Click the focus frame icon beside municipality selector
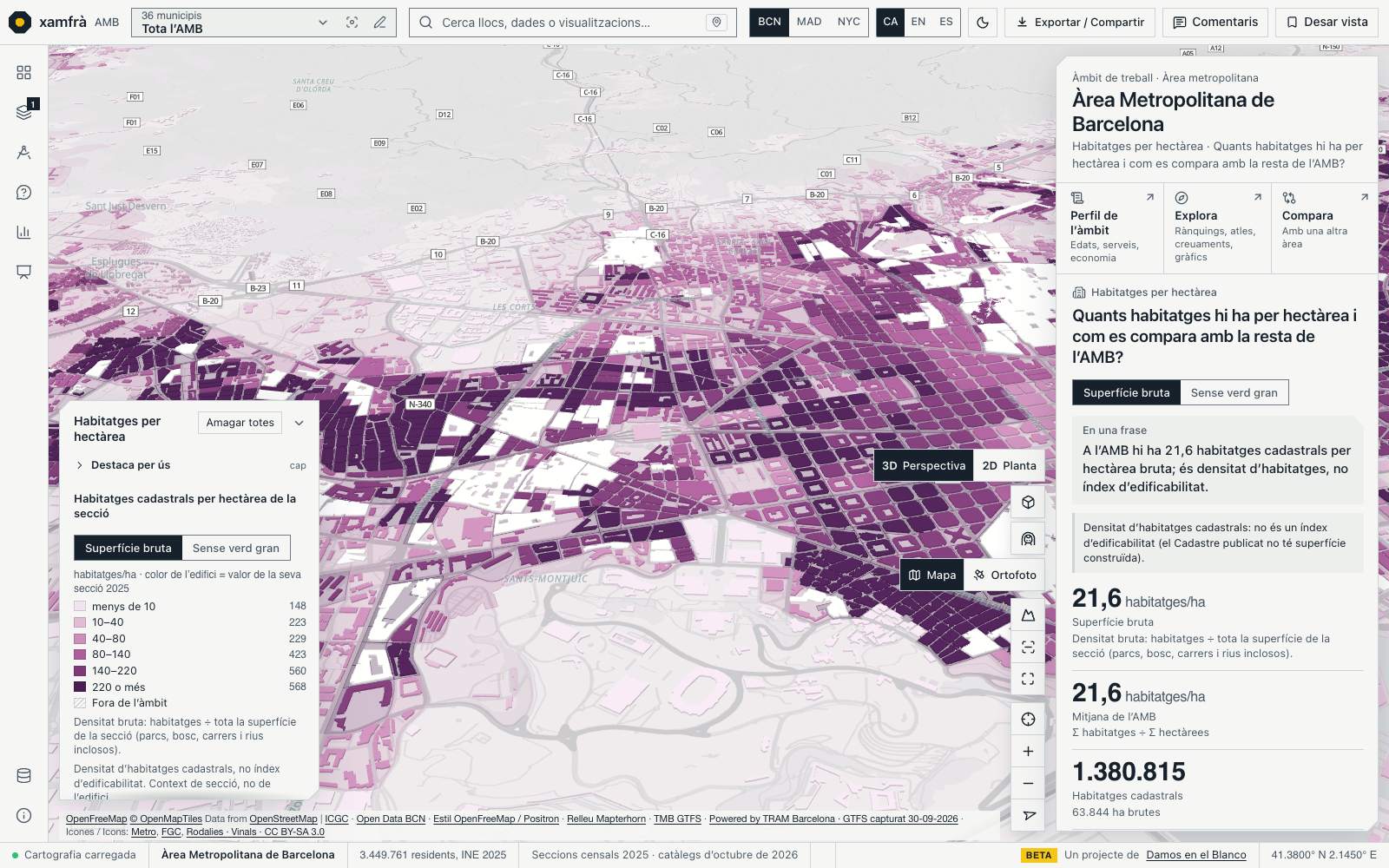The width and height of the screenshot is (1389, 868). coord(352,23)
